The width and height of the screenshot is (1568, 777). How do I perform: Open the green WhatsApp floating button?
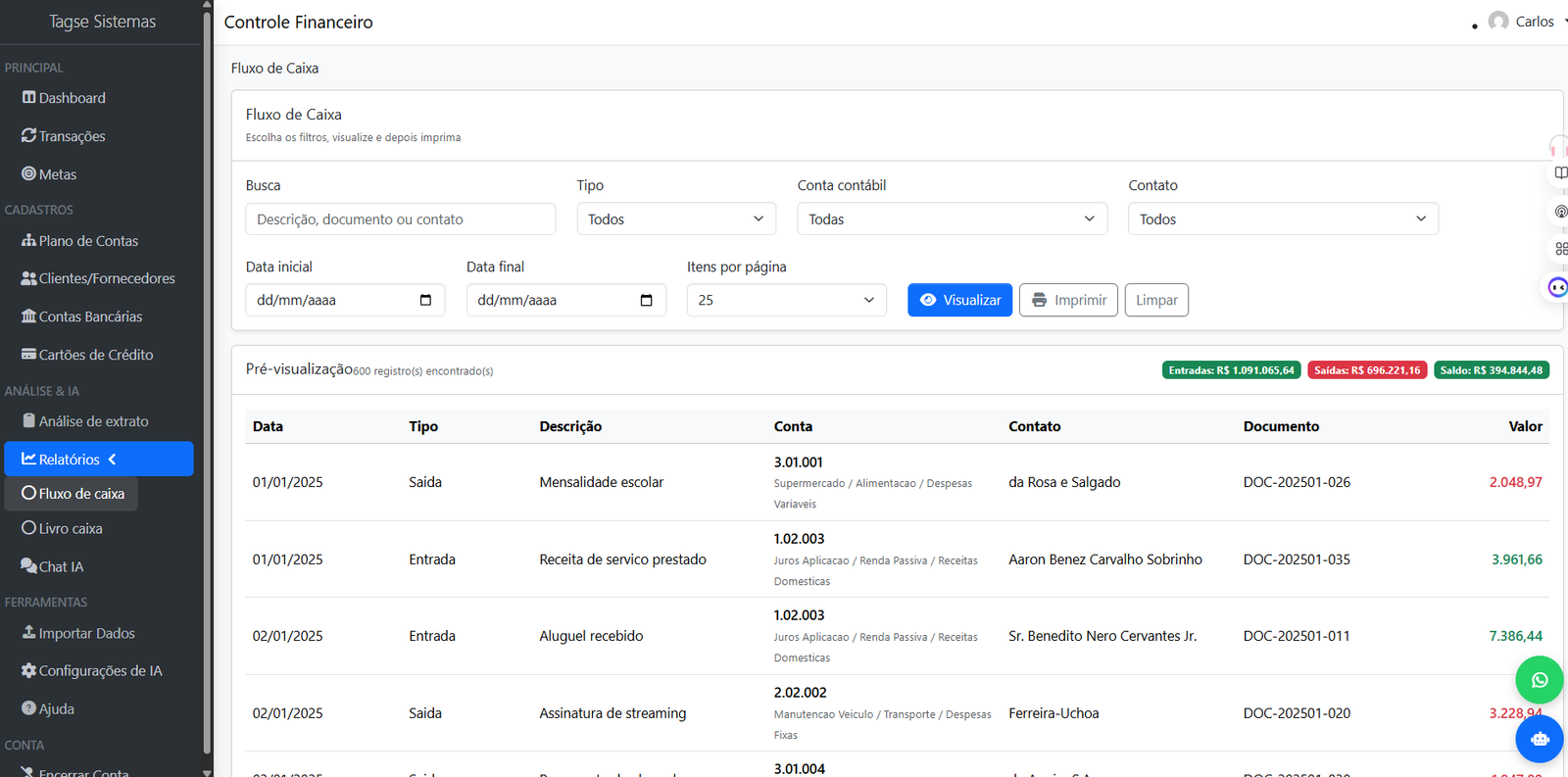click(x=1539, y=680)
